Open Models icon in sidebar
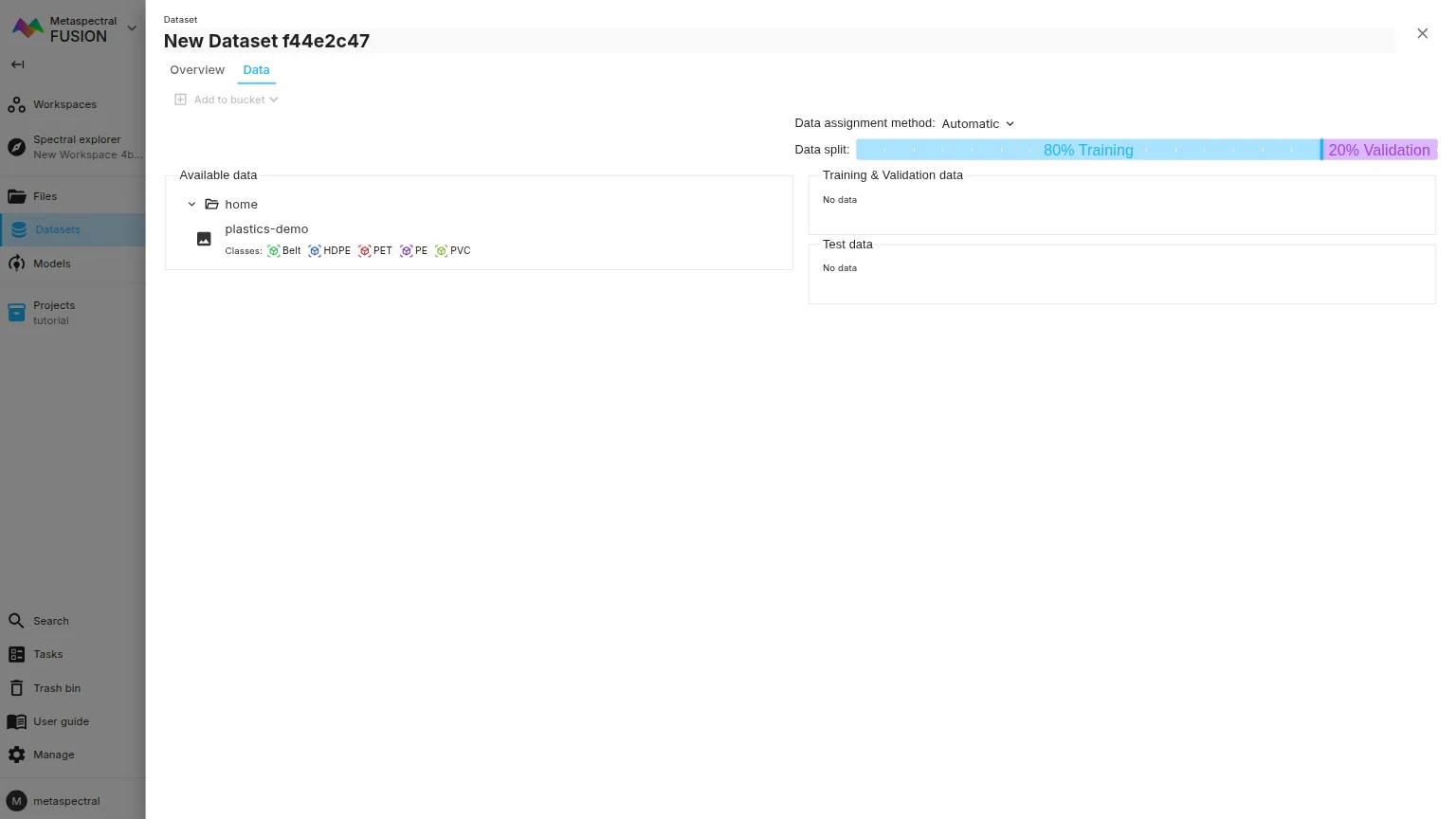 16,264
